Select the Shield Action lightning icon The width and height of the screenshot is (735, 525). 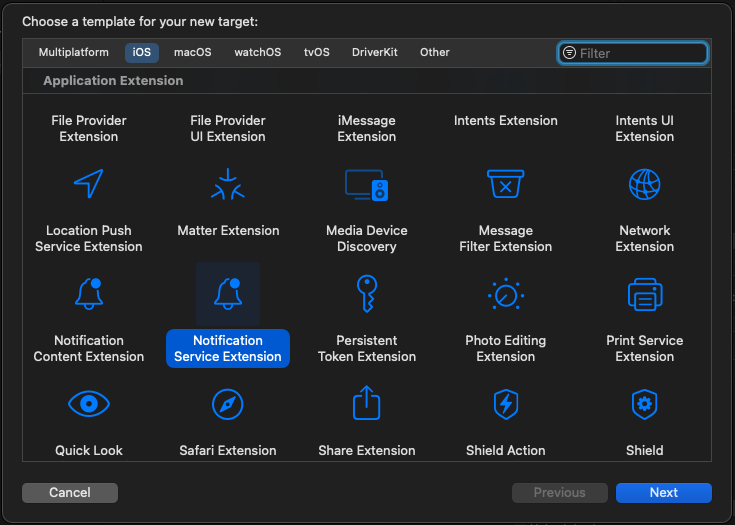[506, 404]
